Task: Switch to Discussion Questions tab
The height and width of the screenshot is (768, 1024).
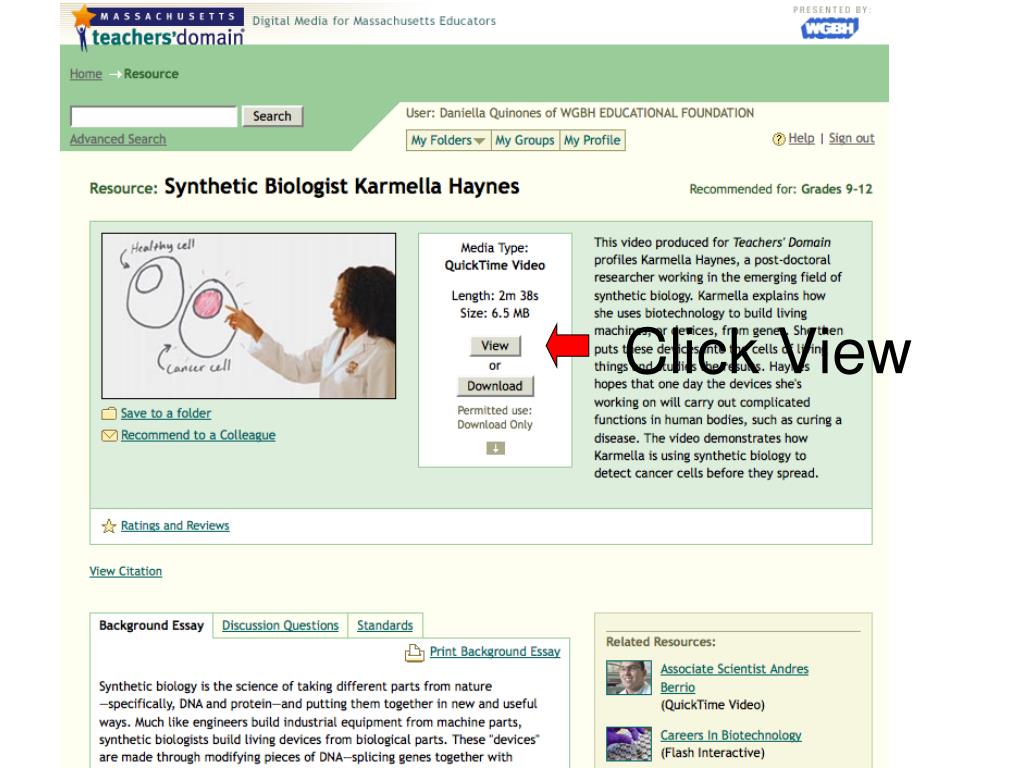Action: pyautogui.click(x=280, y=626)
